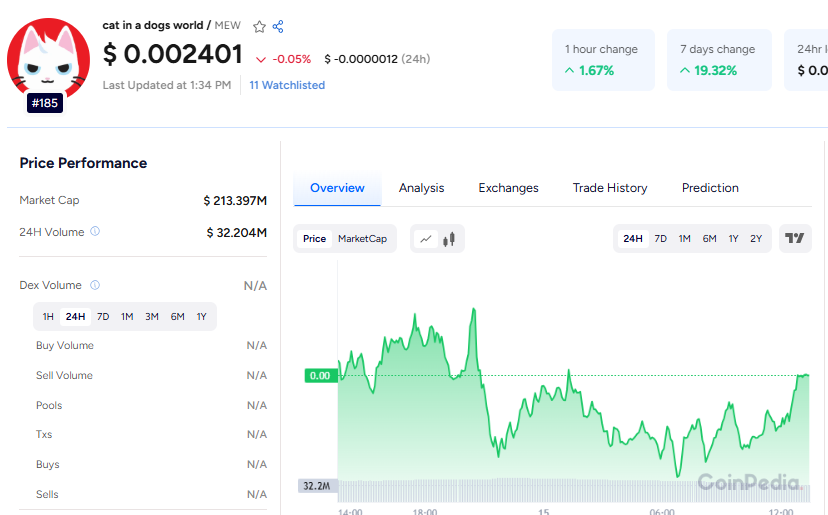Click the 0.00 price marker on chart
The height and width of the screenshot is (515, 828).
click(x=321, y=376)
